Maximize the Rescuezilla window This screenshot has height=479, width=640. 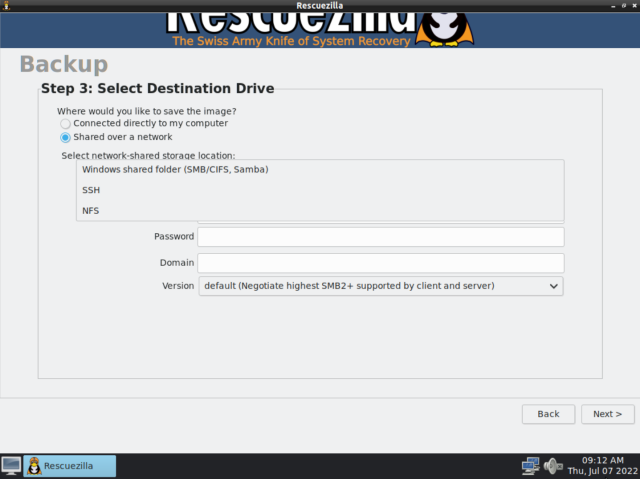click(624, 6)
